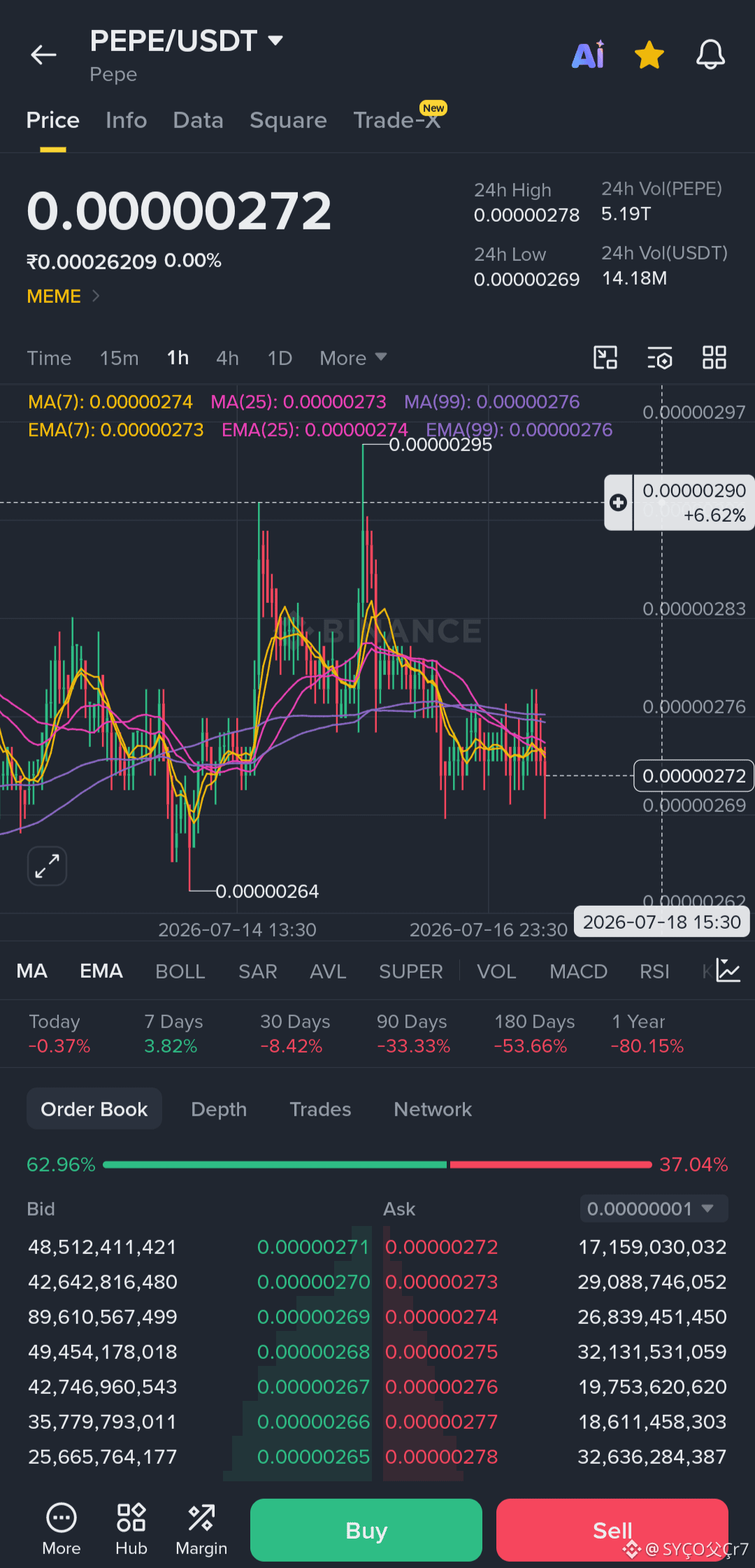Tap the MA(7) legend value
The image size is (755, 1568).
(x=110, y=401)
